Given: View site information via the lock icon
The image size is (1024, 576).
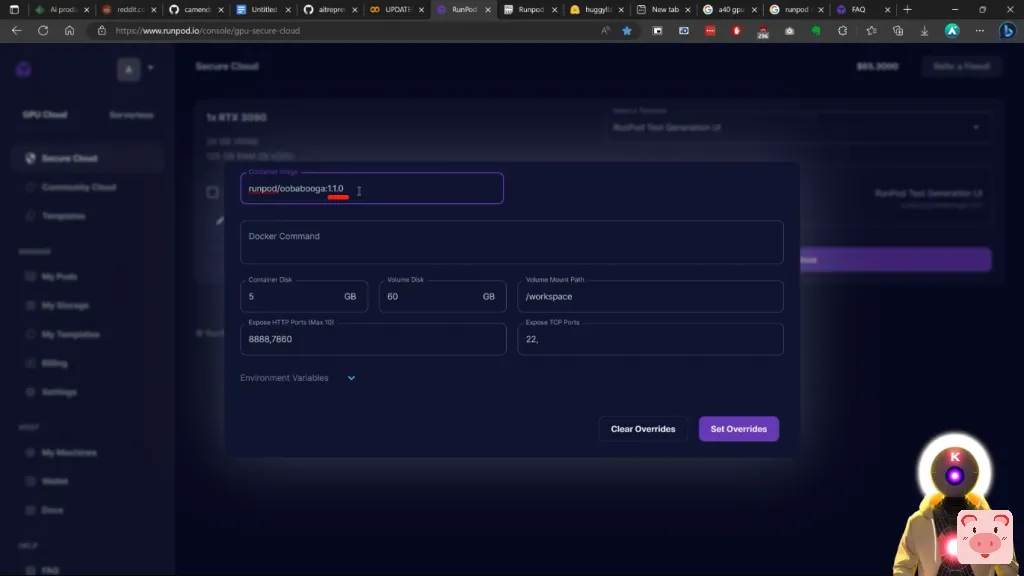Looking at the screenshot, I should (101, 31).
